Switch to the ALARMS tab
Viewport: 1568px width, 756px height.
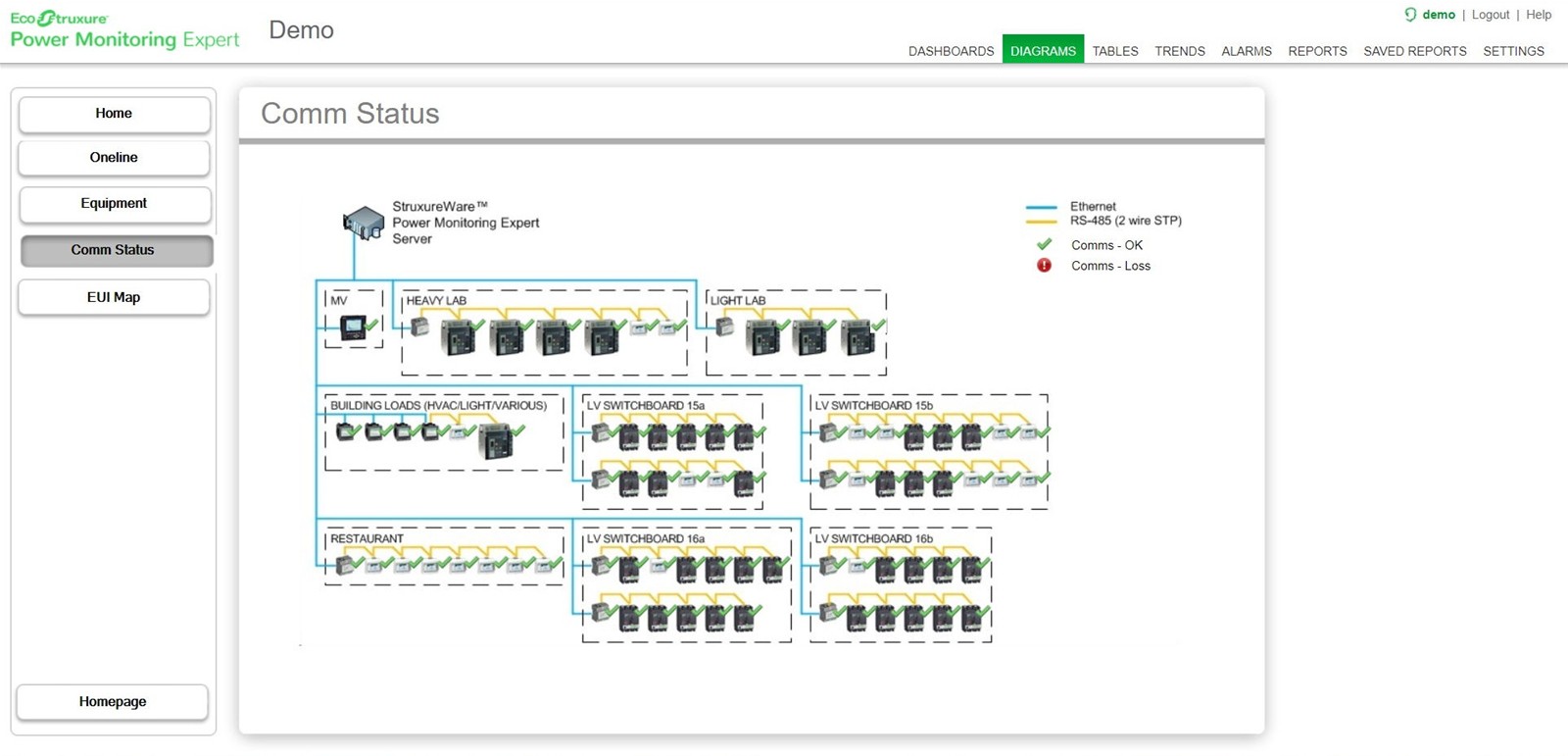coord(1246,51)
